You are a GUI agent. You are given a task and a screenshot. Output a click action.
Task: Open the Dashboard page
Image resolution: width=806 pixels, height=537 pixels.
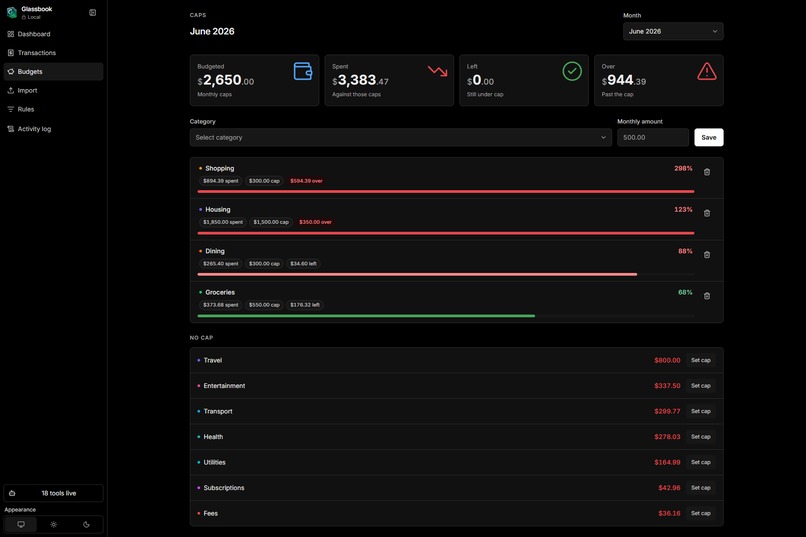pyautogui.click(x=53, y=34)
